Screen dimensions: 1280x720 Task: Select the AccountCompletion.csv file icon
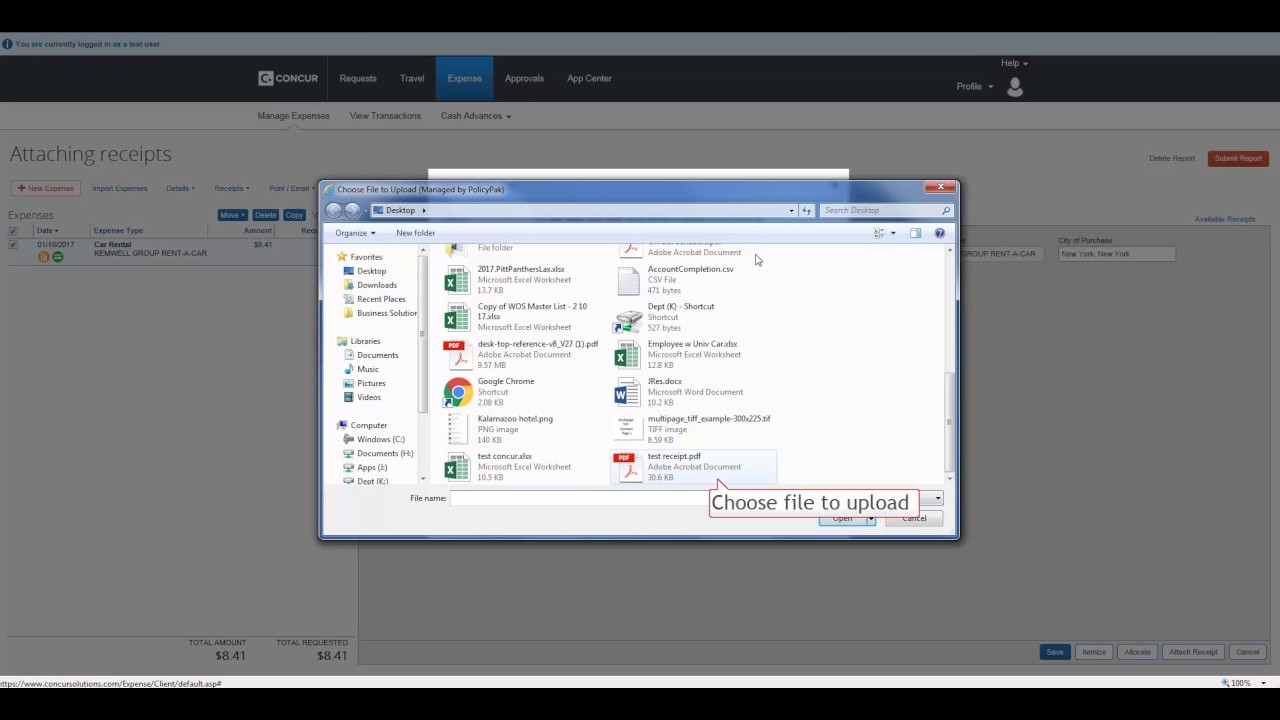click(628, 281)
